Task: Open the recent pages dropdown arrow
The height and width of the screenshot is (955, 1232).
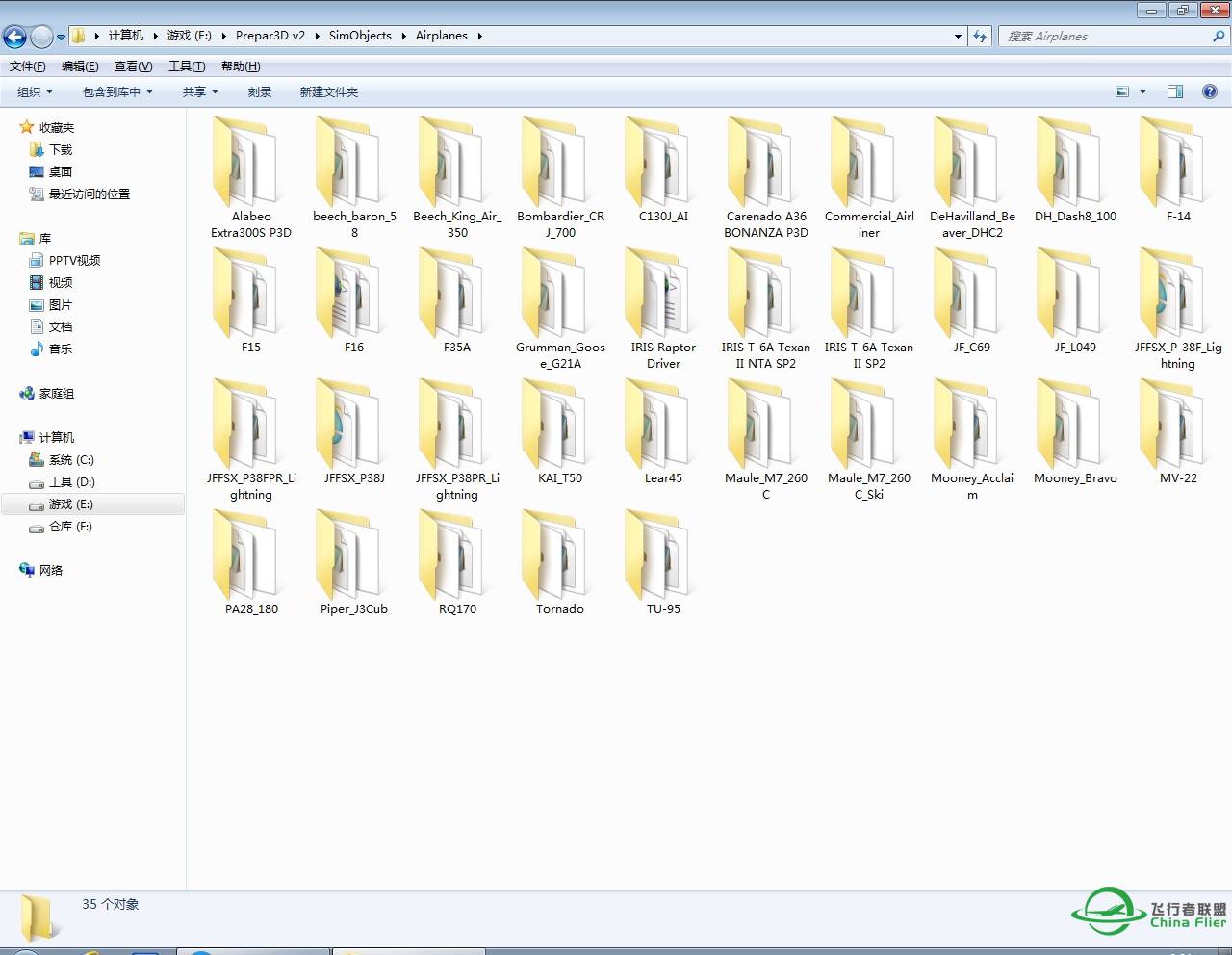Action: tap(61, 38)
